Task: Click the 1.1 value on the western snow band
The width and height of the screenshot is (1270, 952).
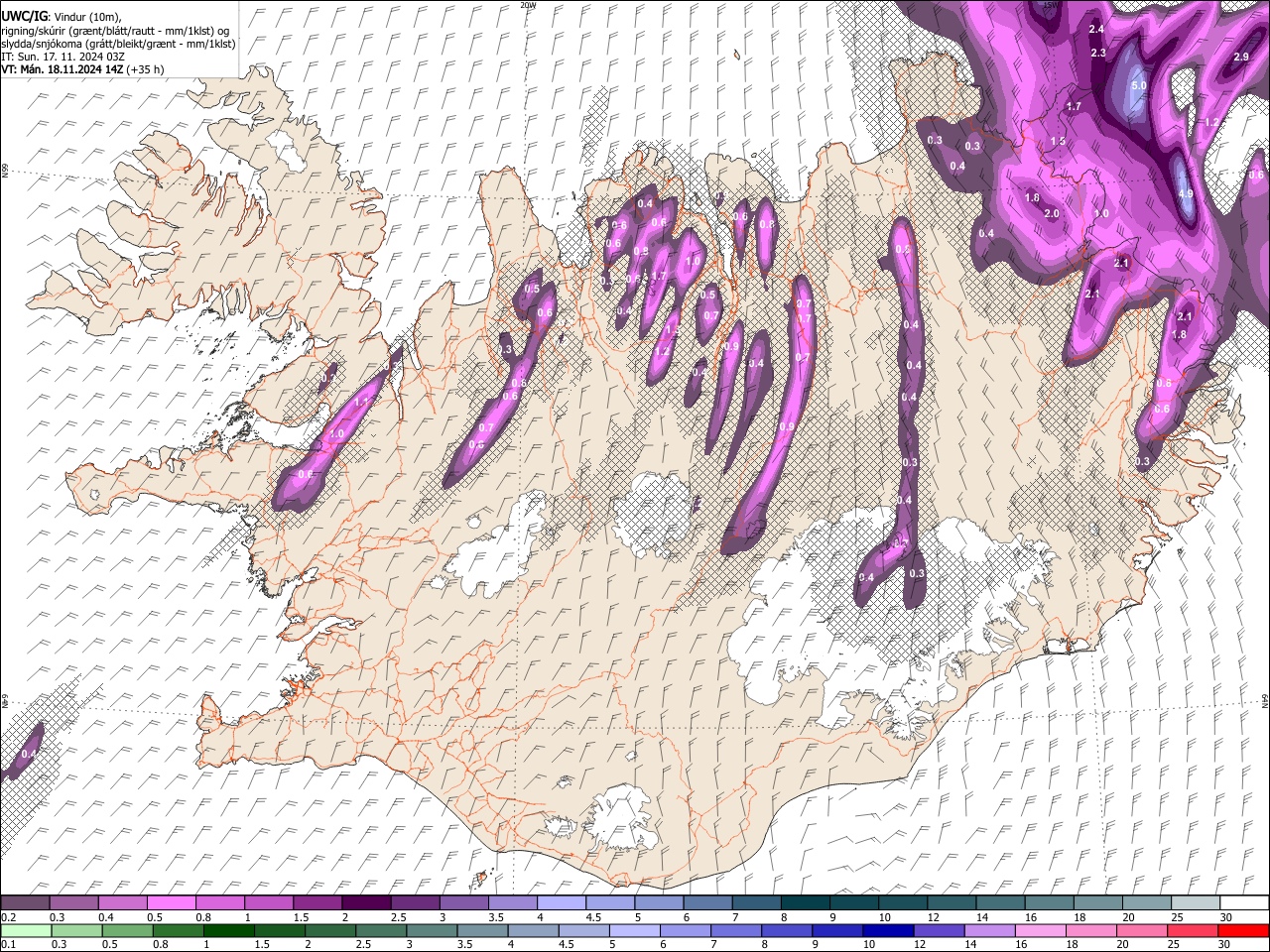Action: (362, 402)
